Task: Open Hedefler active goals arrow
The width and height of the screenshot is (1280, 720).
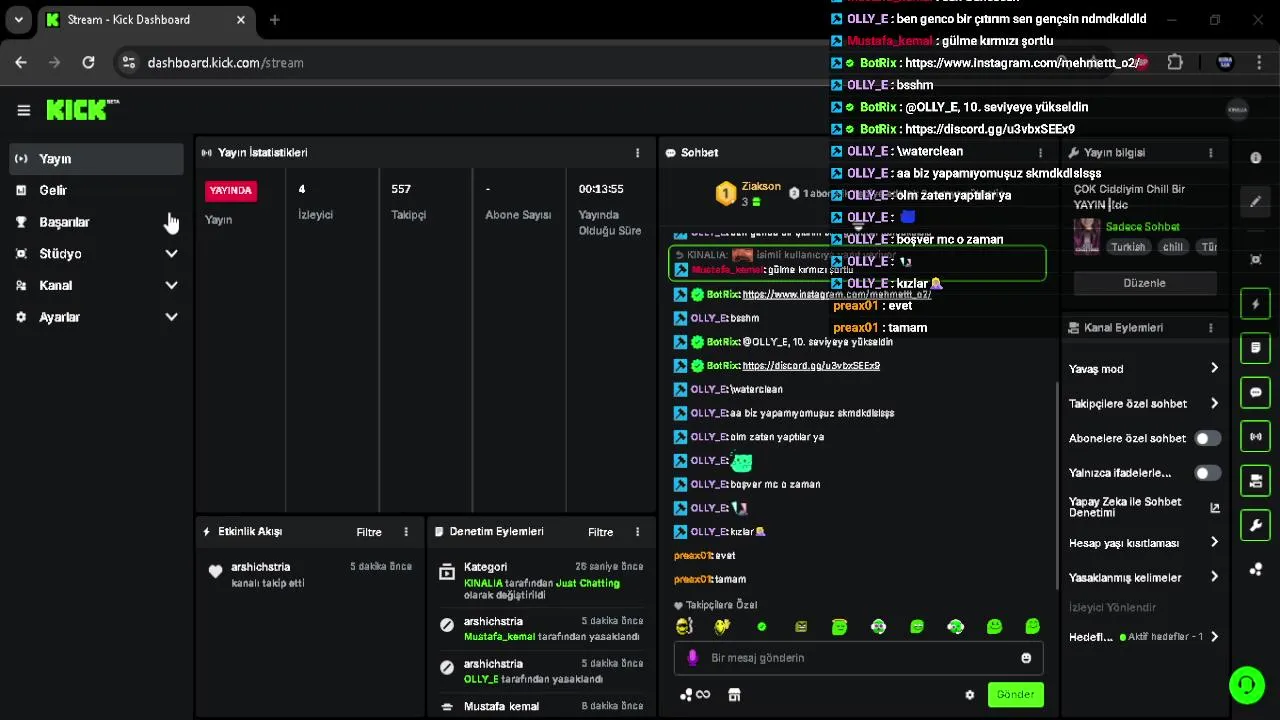Action: [1214, 637]
